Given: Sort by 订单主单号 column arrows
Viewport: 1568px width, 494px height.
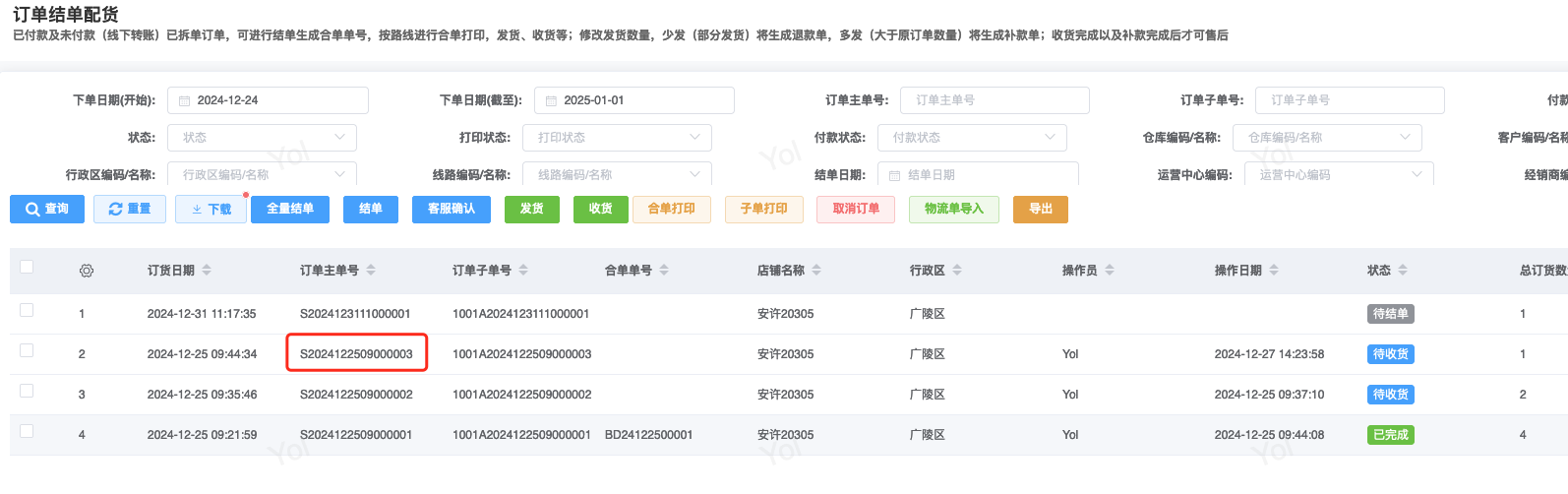Looking at the screenshot, I should tap(371, 271).
